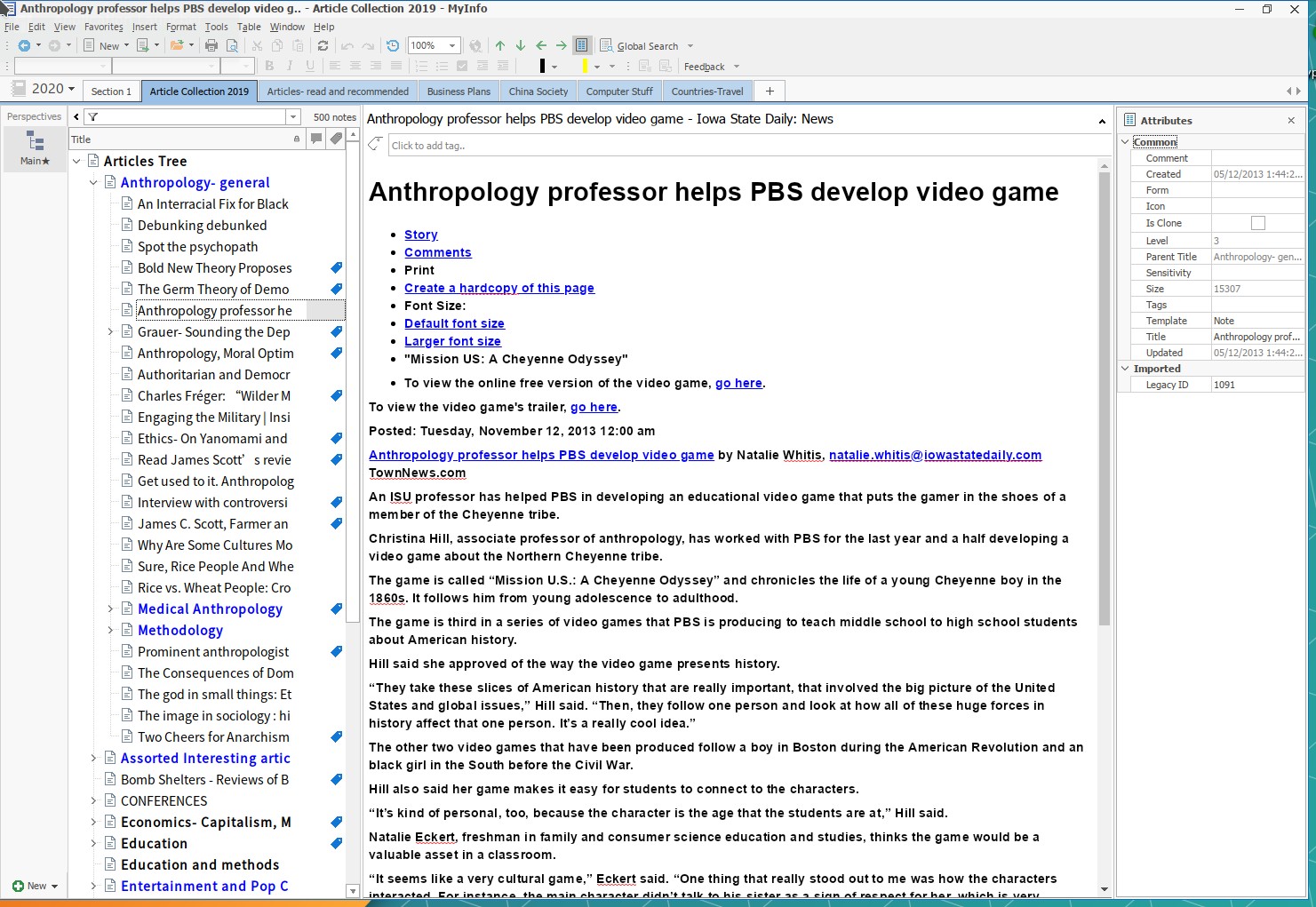Viewport: 1316px width, 907px height.
Task: Move note up with green up arrow
Action: [x=500, y=45]
